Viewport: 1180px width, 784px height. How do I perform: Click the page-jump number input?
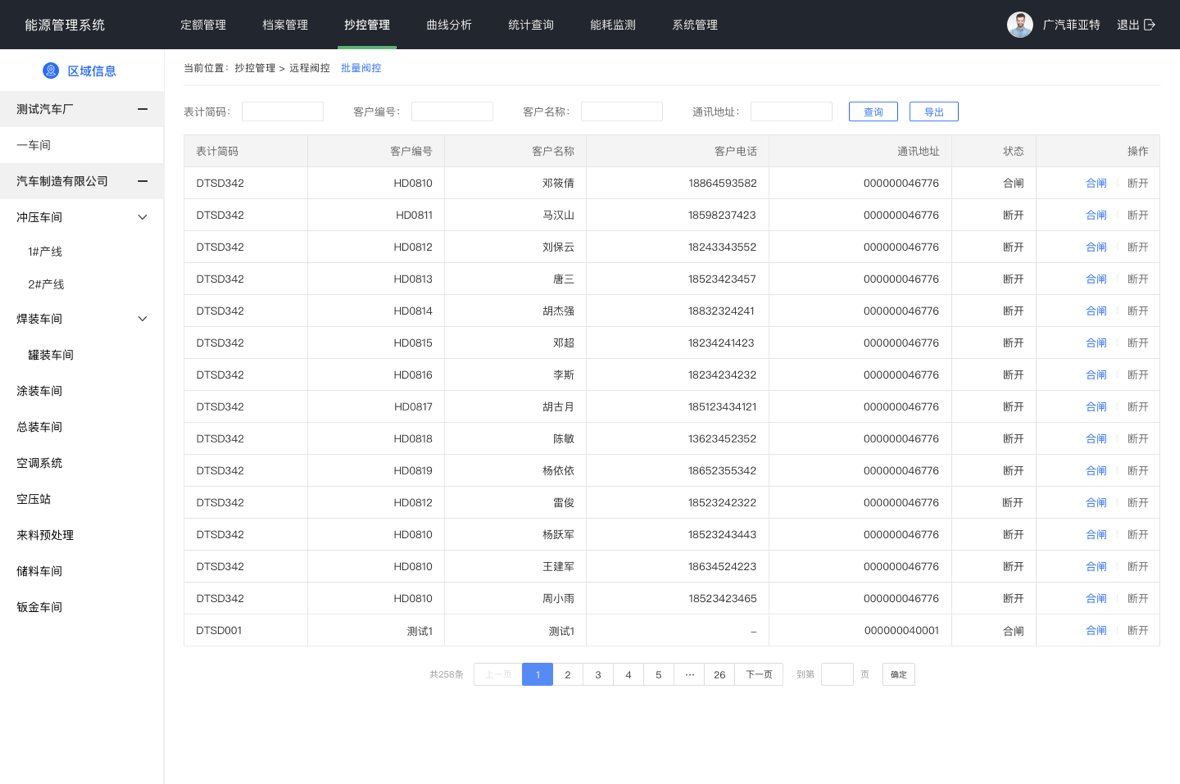837,674
